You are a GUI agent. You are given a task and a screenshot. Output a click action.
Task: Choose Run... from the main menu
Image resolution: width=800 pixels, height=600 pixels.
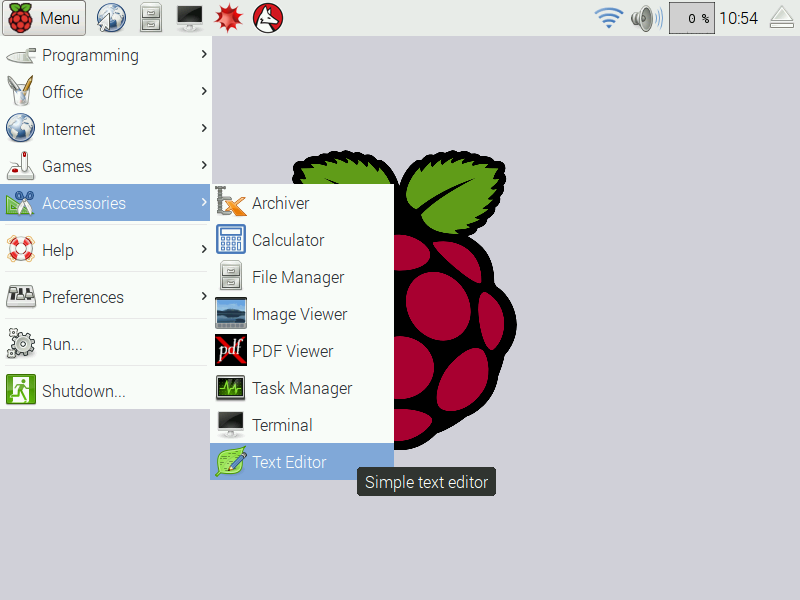105,343
